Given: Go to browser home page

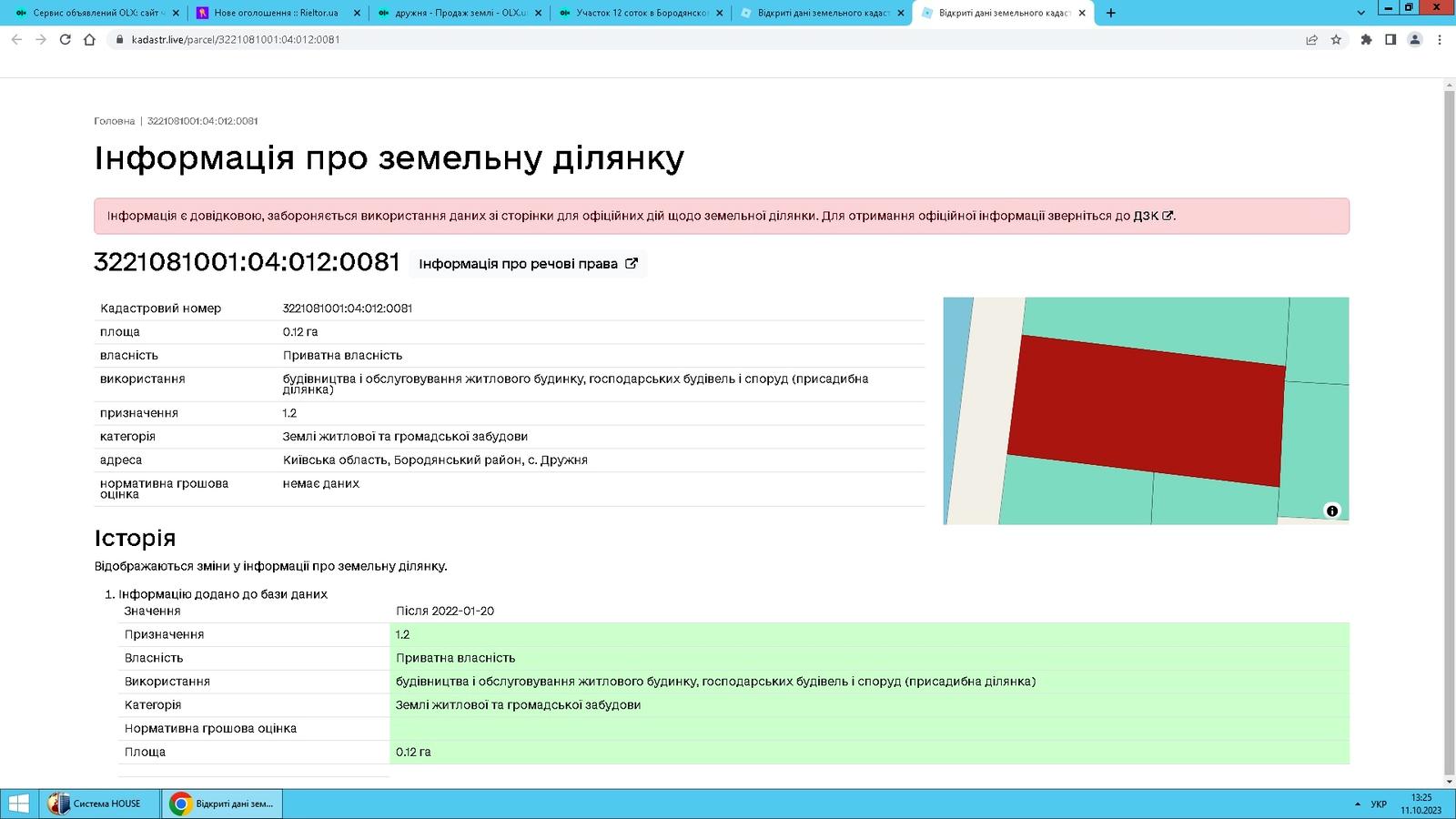Looking at the screenshot, I should click(x=89, y=40).
